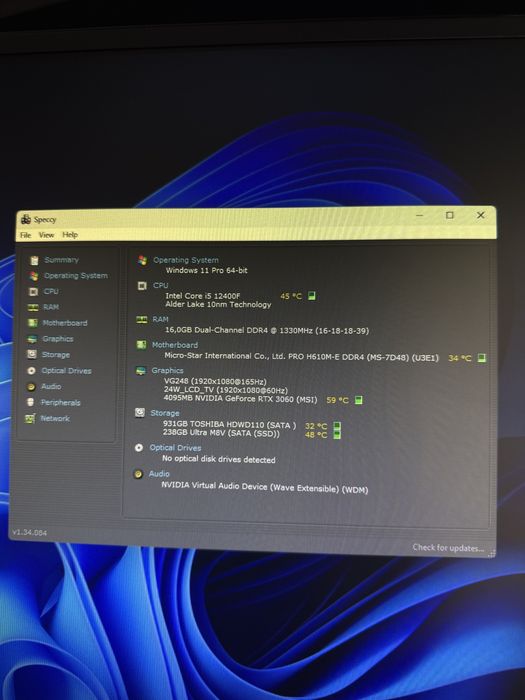This screenshot has width=525, height=700.
Task: Click the VG248 (1920x1080@165Hz) line
Action: coord(215,382)
